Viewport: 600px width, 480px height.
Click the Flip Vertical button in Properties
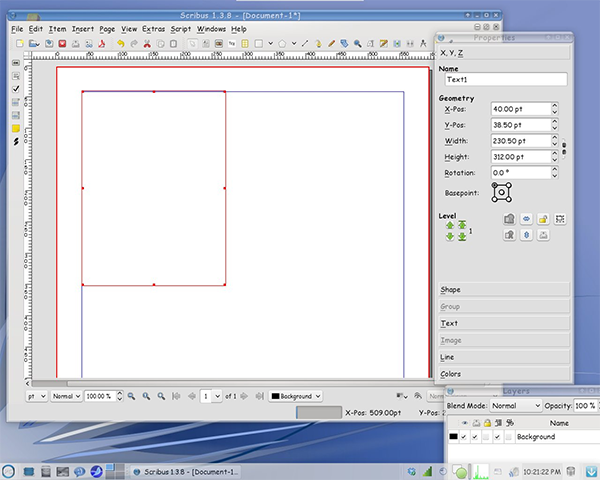point(527,235)
